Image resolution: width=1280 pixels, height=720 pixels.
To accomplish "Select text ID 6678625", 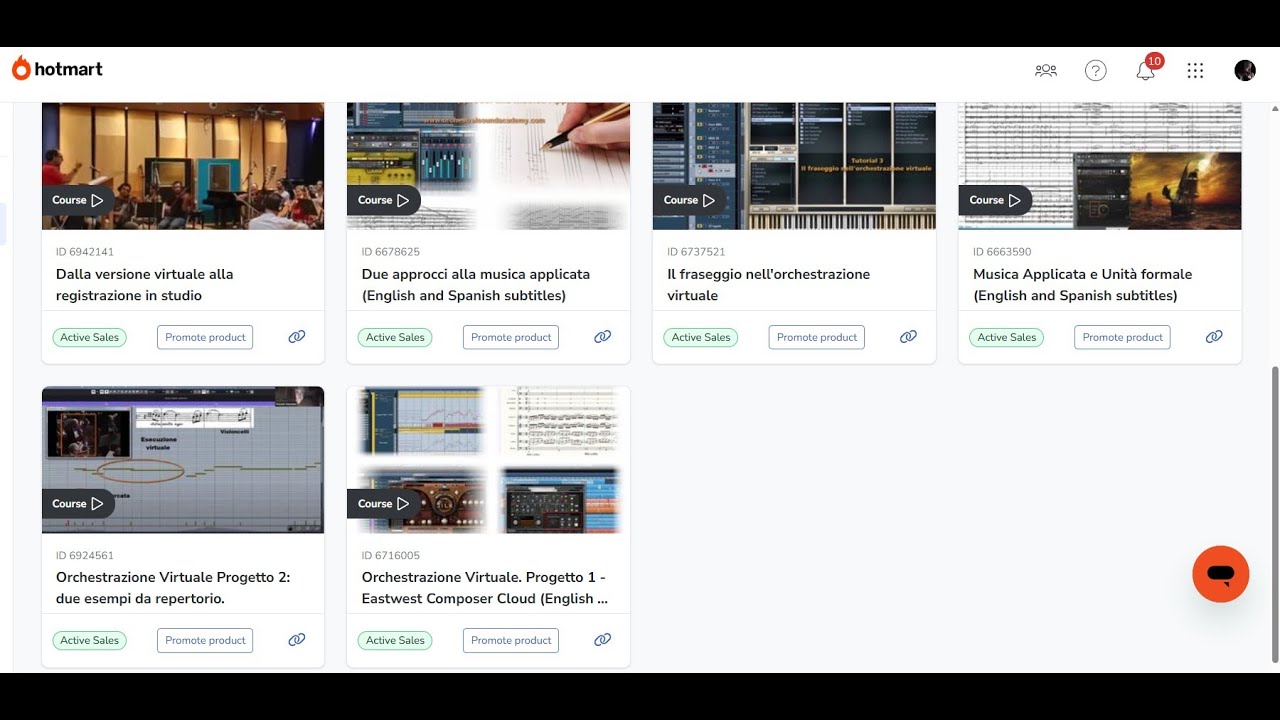I will coord(391,252).
